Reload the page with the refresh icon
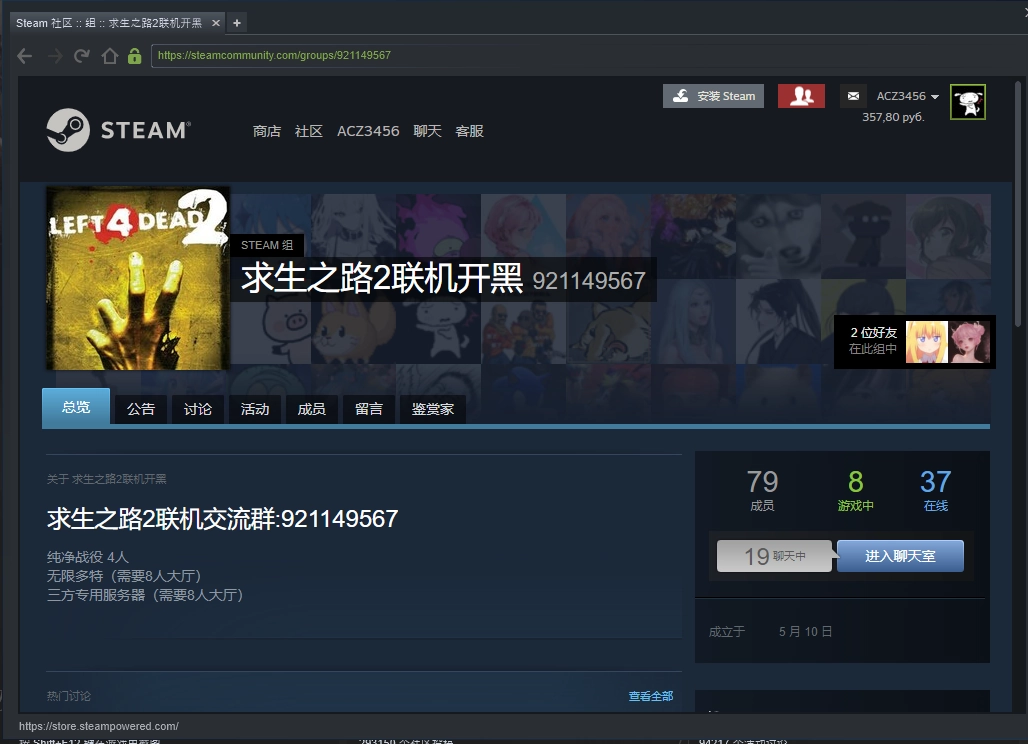This screenshot has height=744, width=1028. click(82, 56)
